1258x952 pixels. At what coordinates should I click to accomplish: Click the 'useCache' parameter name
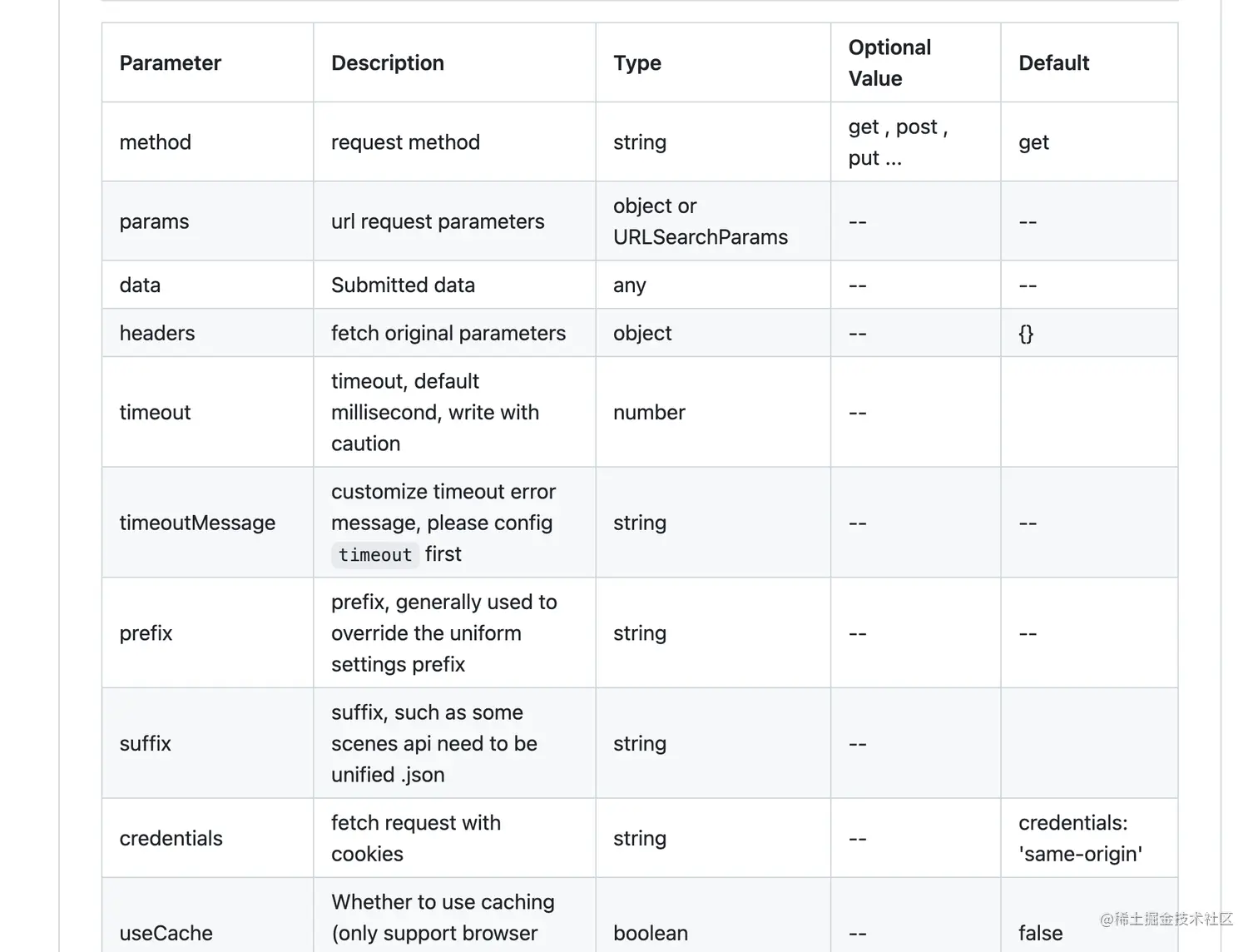pyautogui.click(x=166, y=933)
